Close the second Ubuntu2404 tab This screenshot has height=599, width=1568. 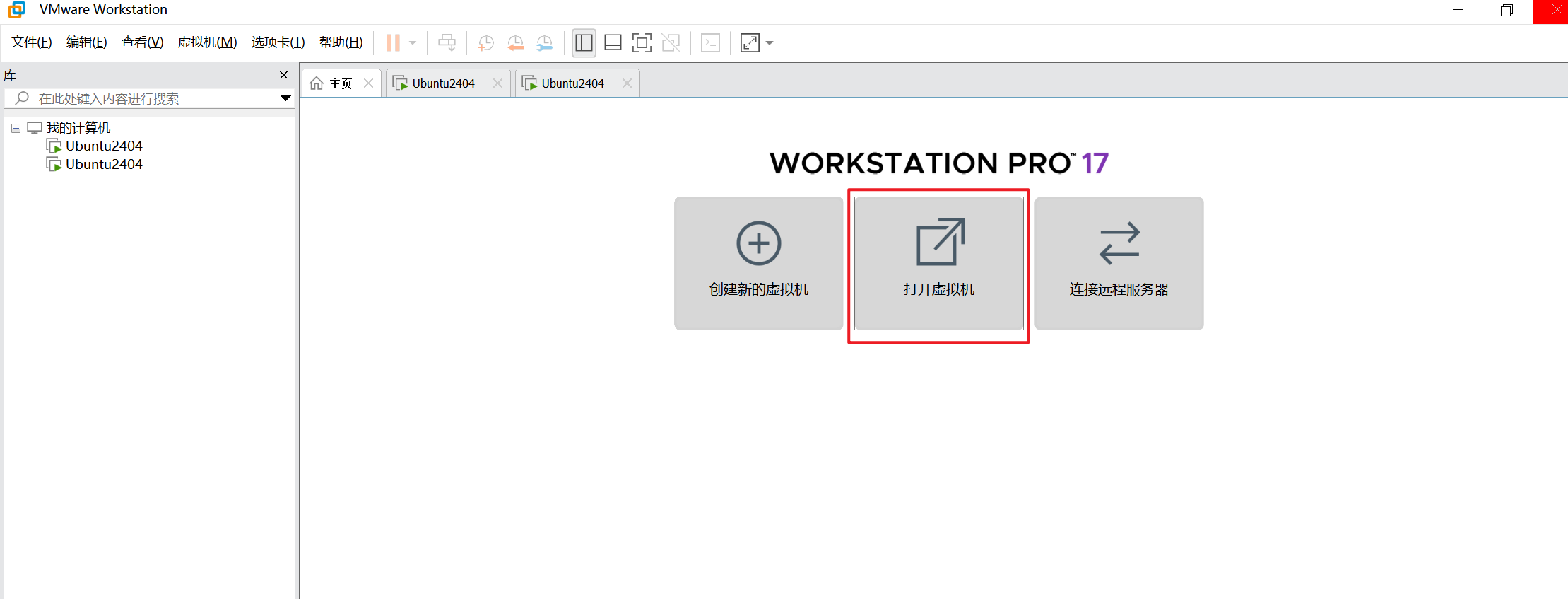coord(627,83)
